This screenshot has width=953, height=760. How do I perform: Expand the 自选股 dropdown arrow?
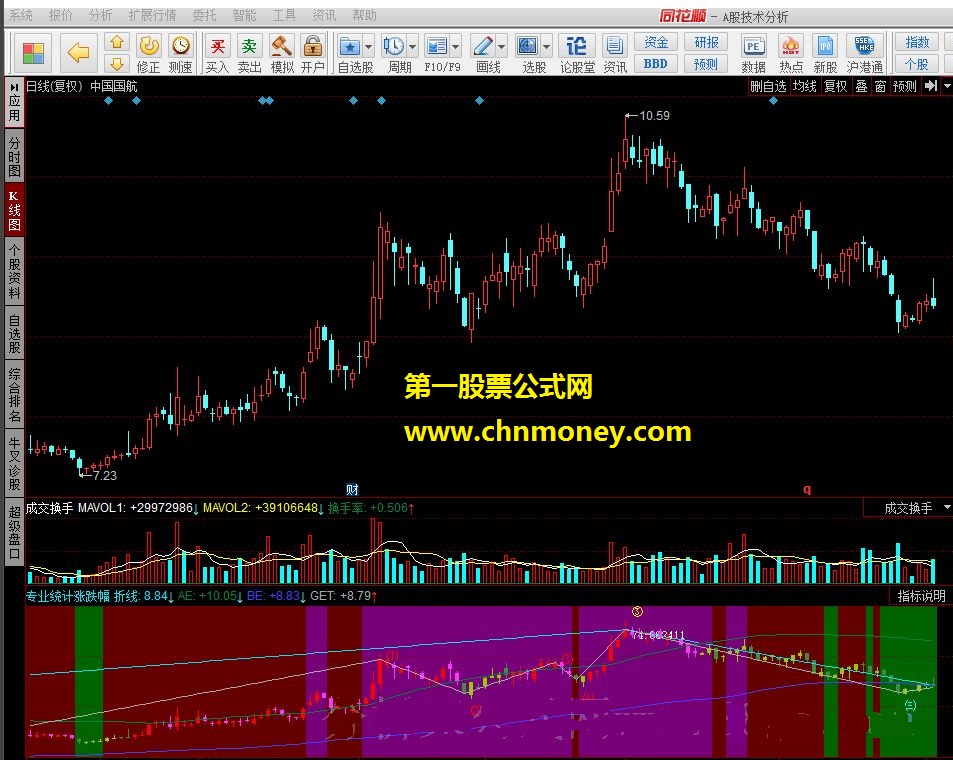[x=368, y=47]
